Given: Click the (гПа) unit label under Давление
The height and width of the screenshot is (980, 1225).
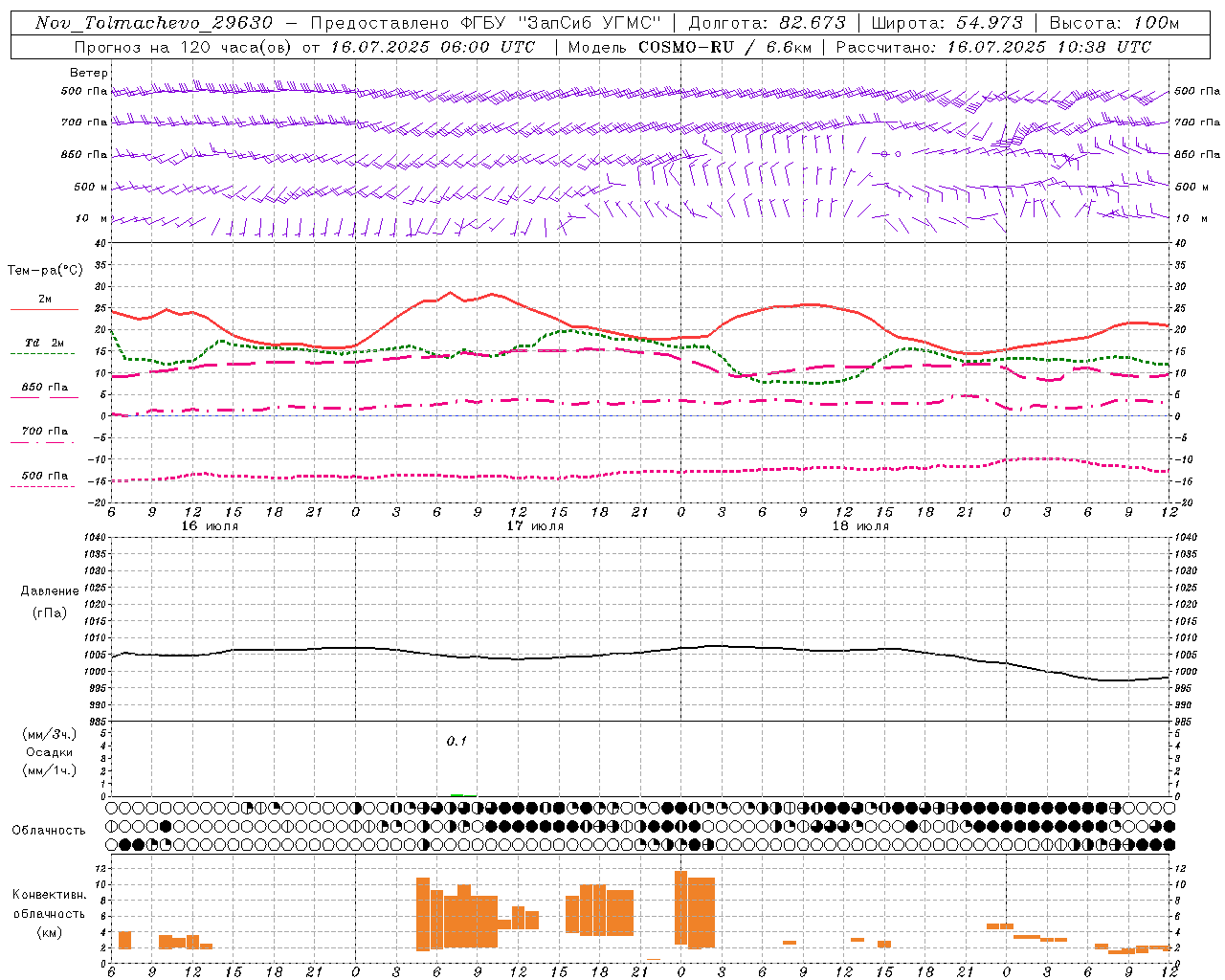Looking at the screenshot, I should click(x=50, y=612).
